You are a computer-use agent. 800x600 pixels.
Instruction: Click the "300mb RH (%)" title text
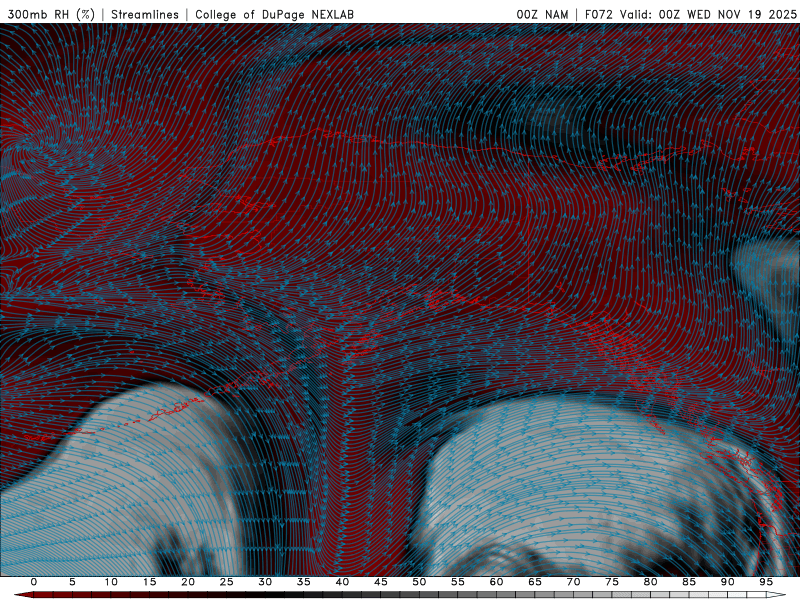tap(51, 15)
